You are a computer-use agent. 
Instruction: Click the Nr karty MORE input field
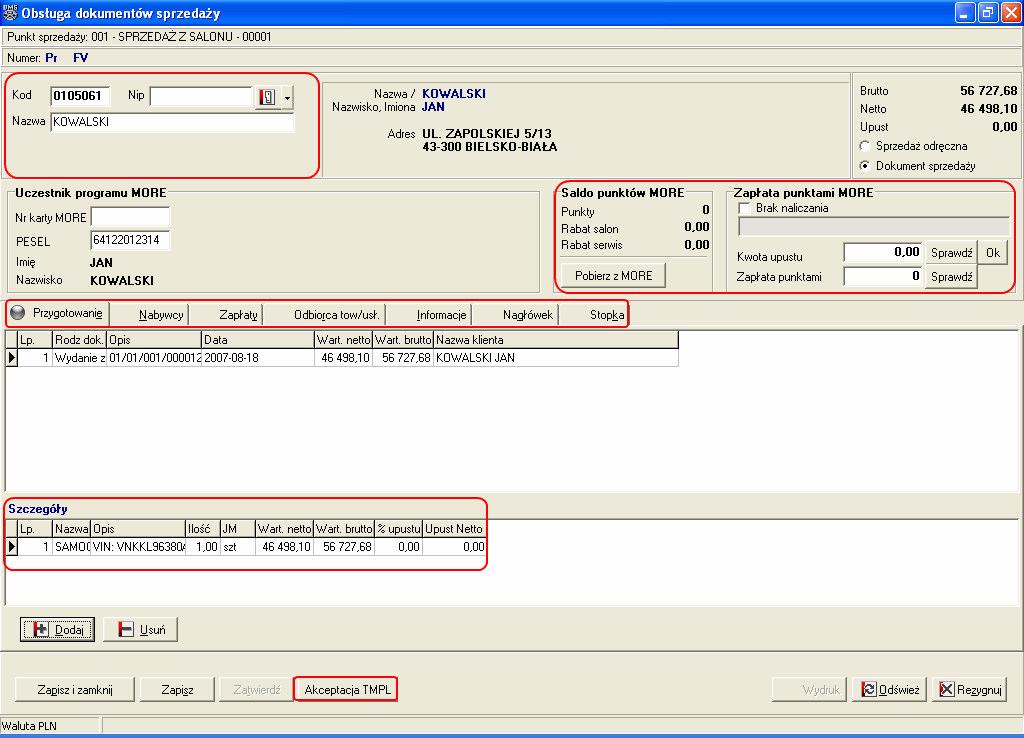point(130,217)
